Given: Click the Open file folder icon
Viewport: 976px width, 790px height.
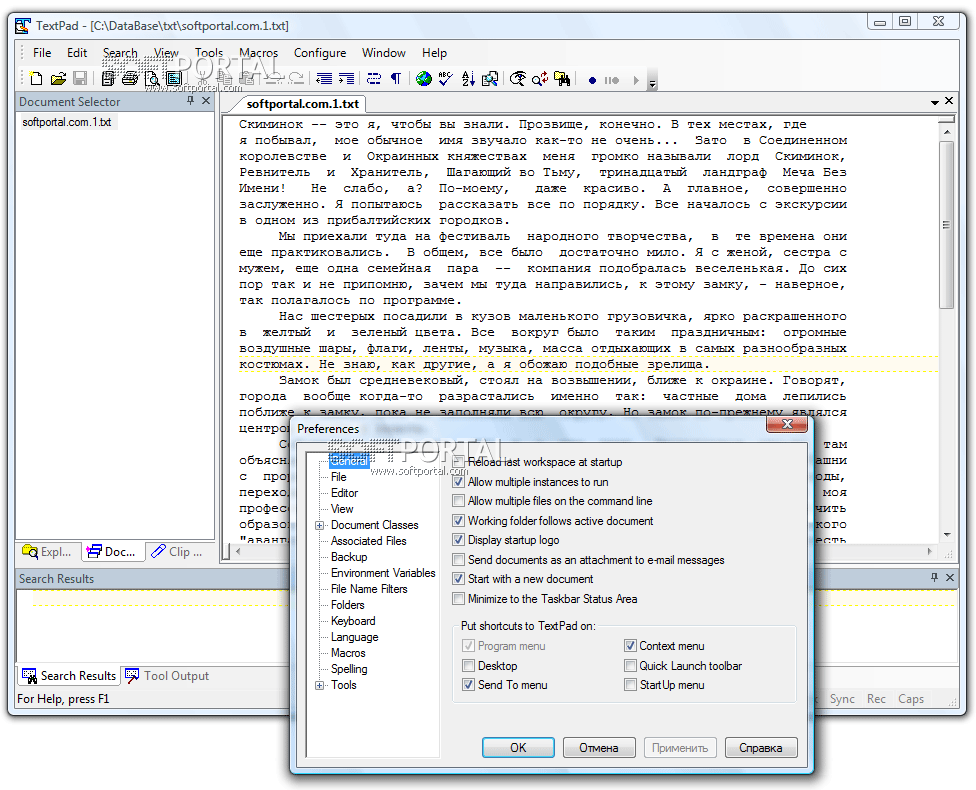Looking at the screenshot, I should 58,79.
